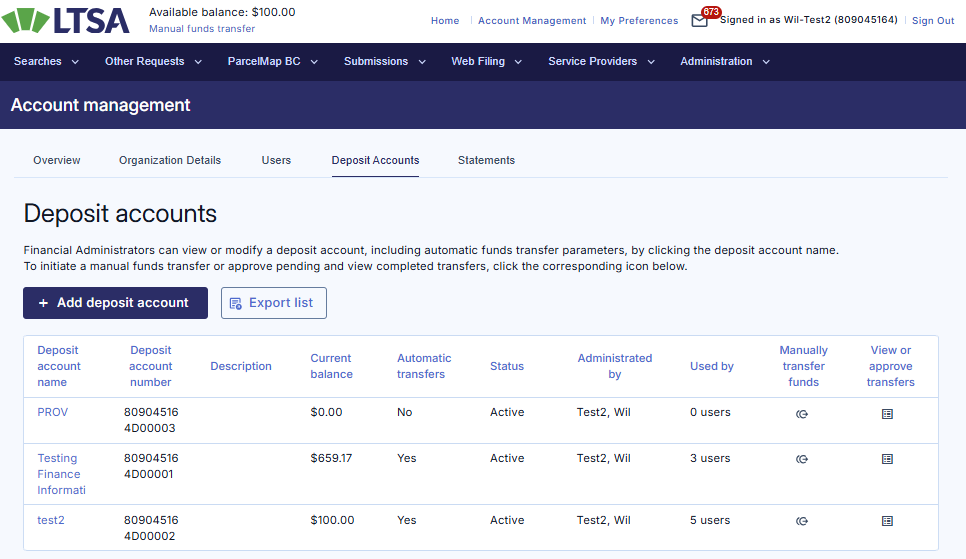This screenshot has width=966, height=559.
Task: Click the Sign Out link
Action: pyautogui.click(x=932, y=21)
